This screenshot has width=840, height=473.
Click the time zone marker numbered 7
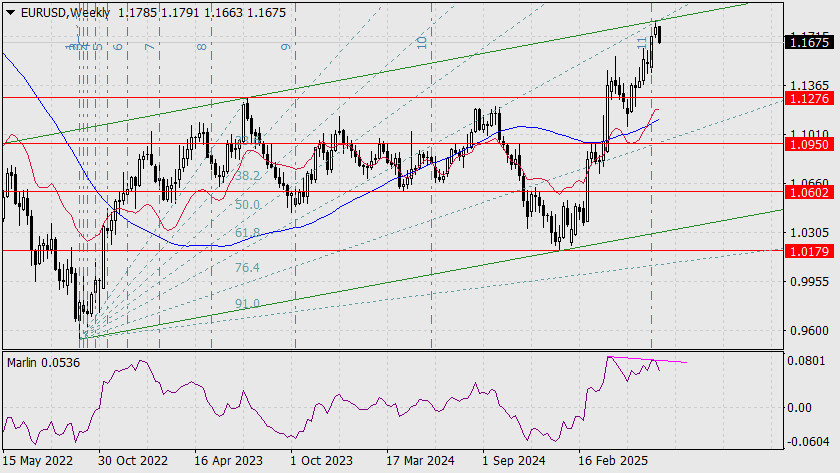point(149,47)
